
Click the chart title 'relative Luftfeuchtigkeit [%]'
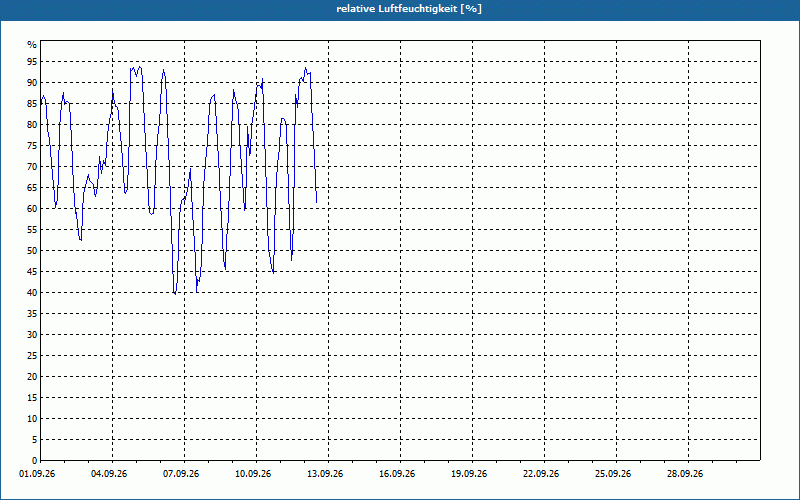[409, 9]
